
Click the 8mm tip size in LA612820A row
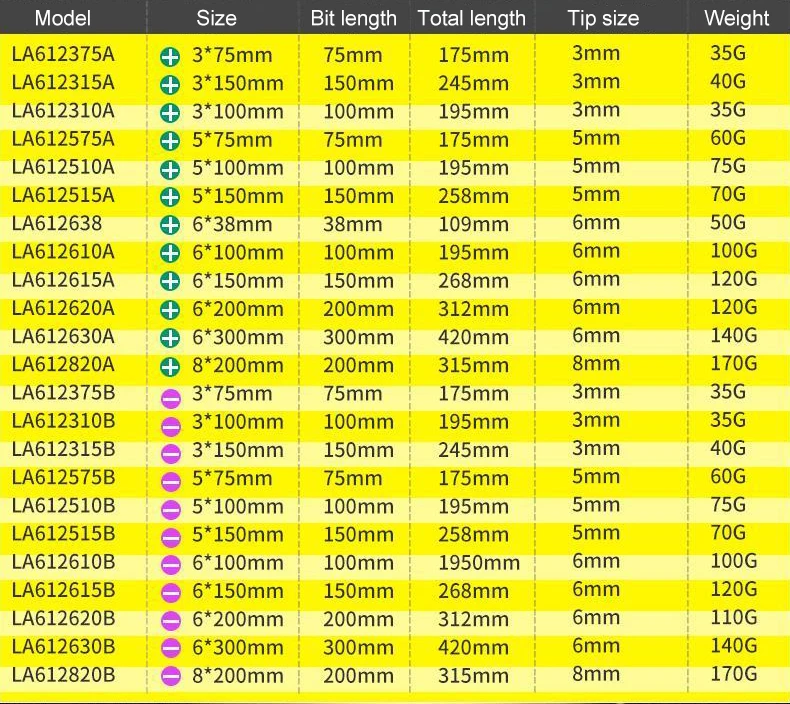pos(596,363)
